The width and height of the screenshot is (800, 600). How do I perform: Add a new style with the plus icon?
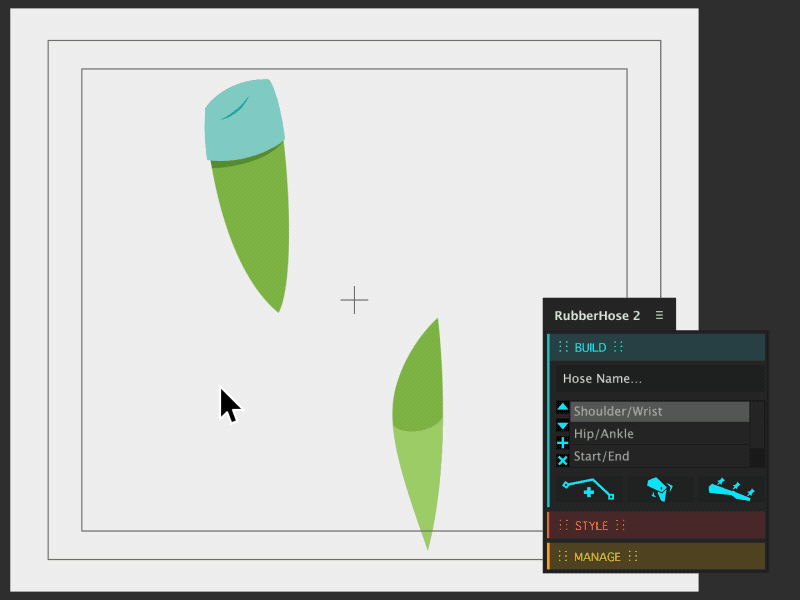(x=563, y=441)
